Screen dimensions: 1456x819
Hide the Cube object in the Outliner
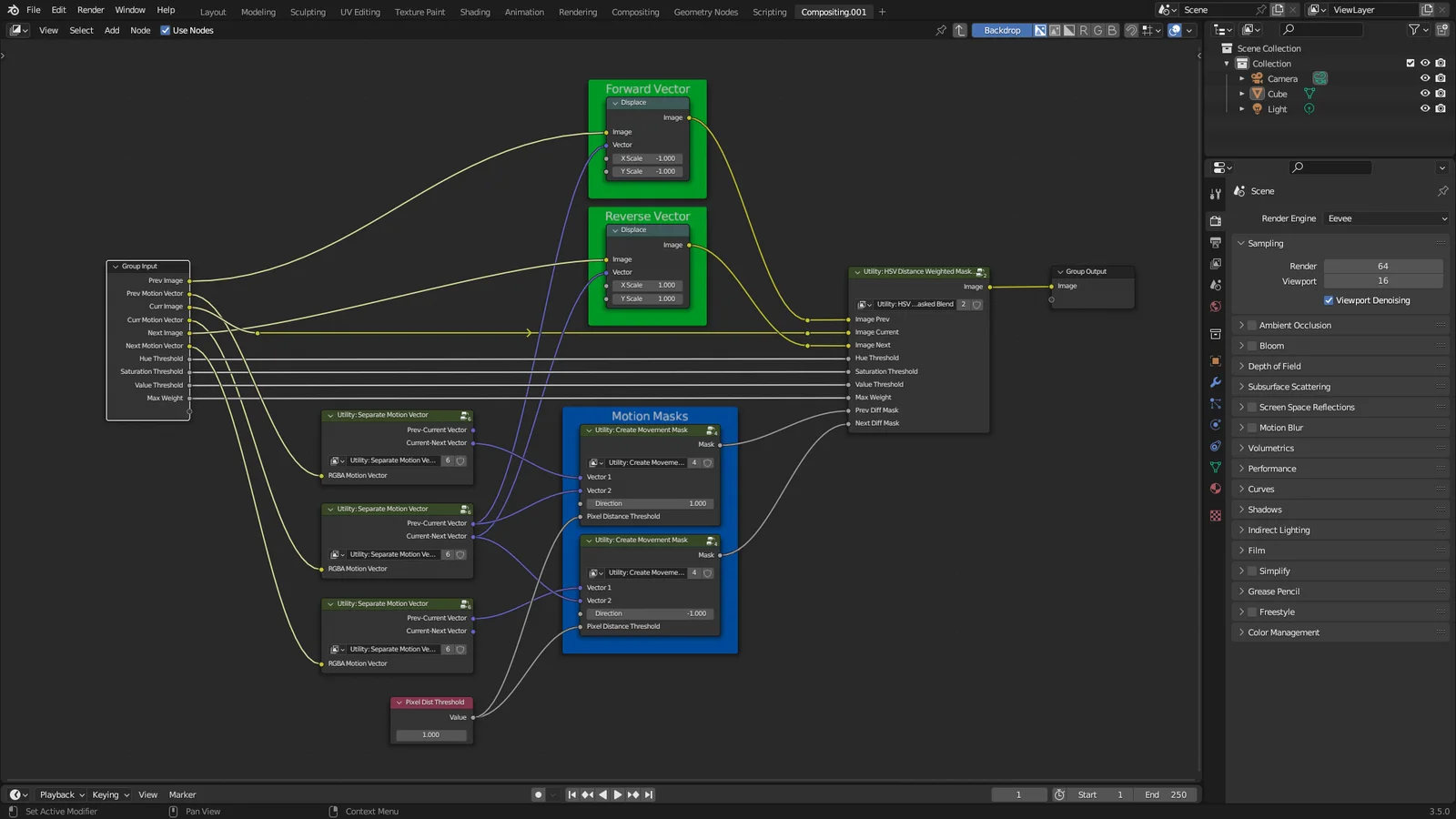1425,93
